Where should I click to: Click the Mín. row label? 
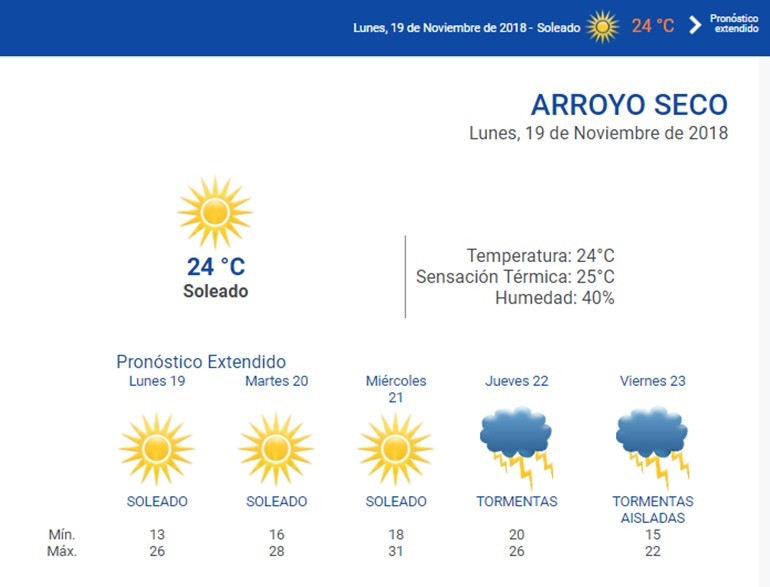tap(62, 534)
